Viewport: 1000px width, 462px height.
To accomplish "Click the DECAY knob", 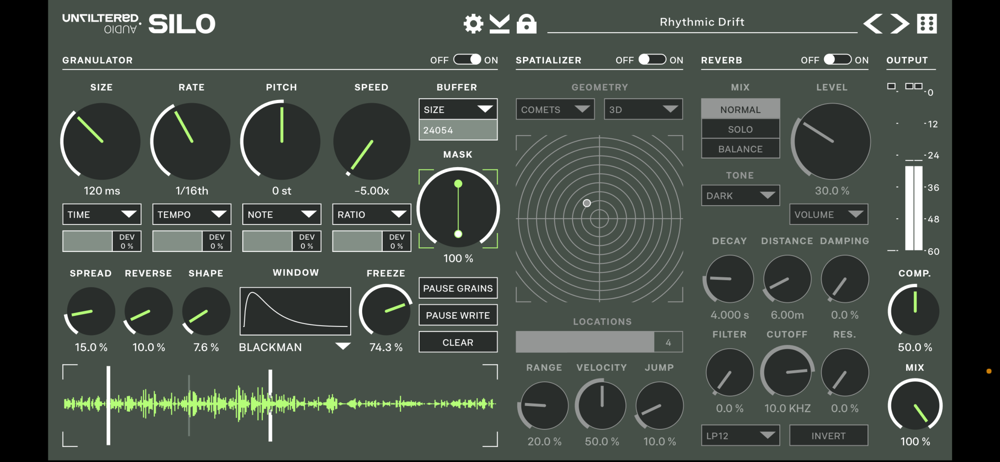I will (729, 279).
